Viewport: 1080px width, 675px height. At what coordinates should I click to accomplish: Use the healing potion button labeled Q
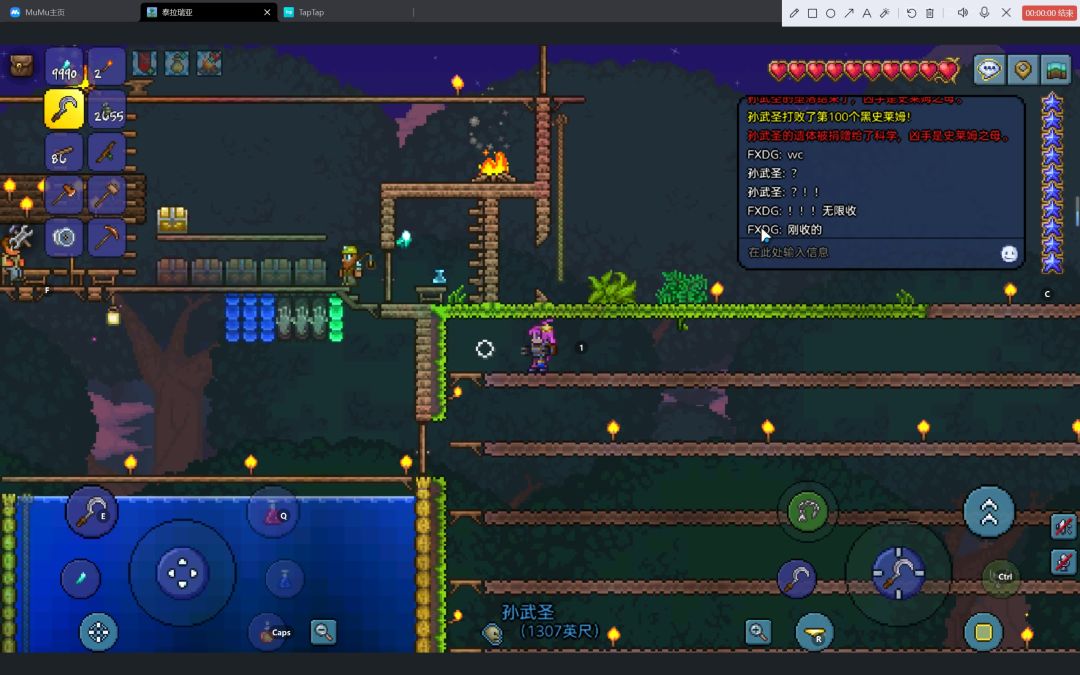[x=273, y=513]
